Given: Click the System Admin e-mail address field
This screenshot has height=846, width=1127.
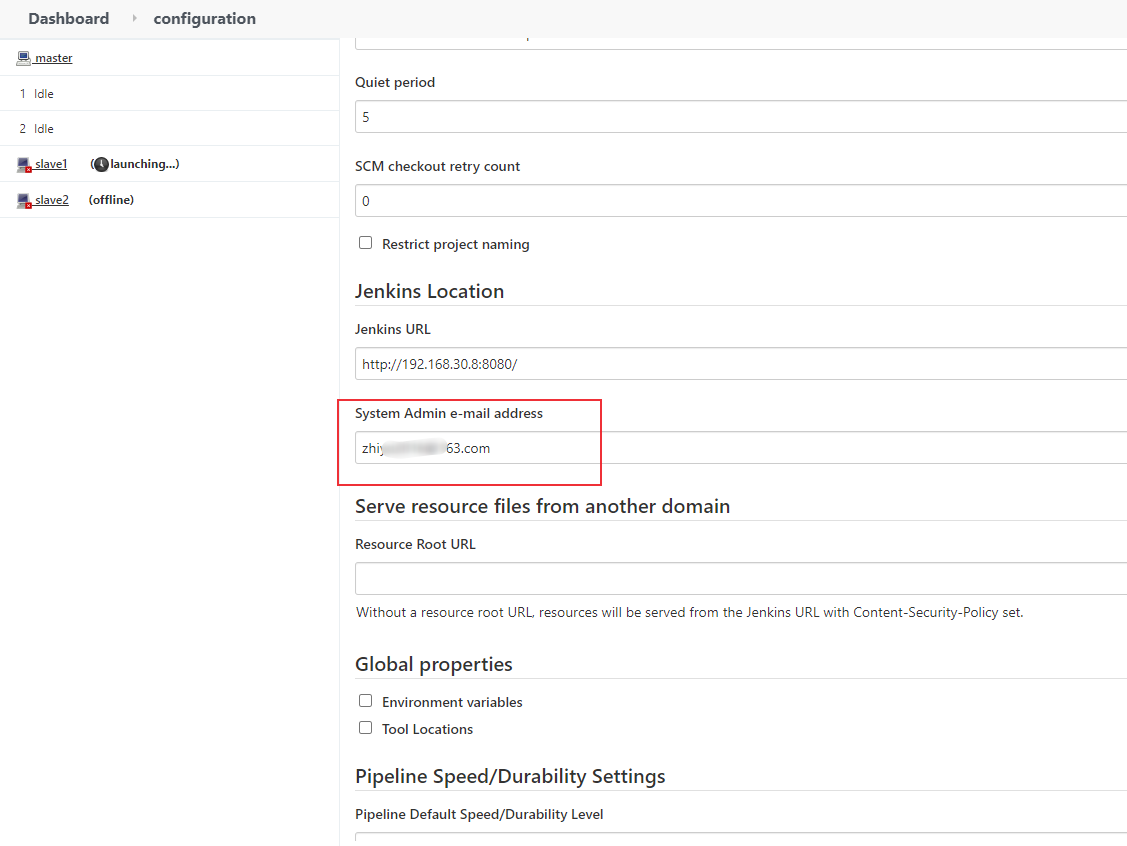Looking at the screenshot, I should pos(740,447).
